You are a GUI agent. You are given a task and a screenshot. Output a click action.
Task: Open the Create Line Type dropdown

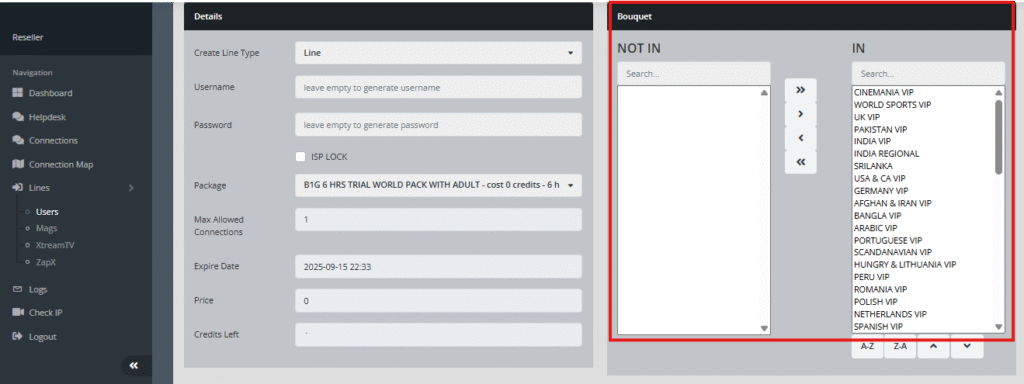[x=438, y=53]
